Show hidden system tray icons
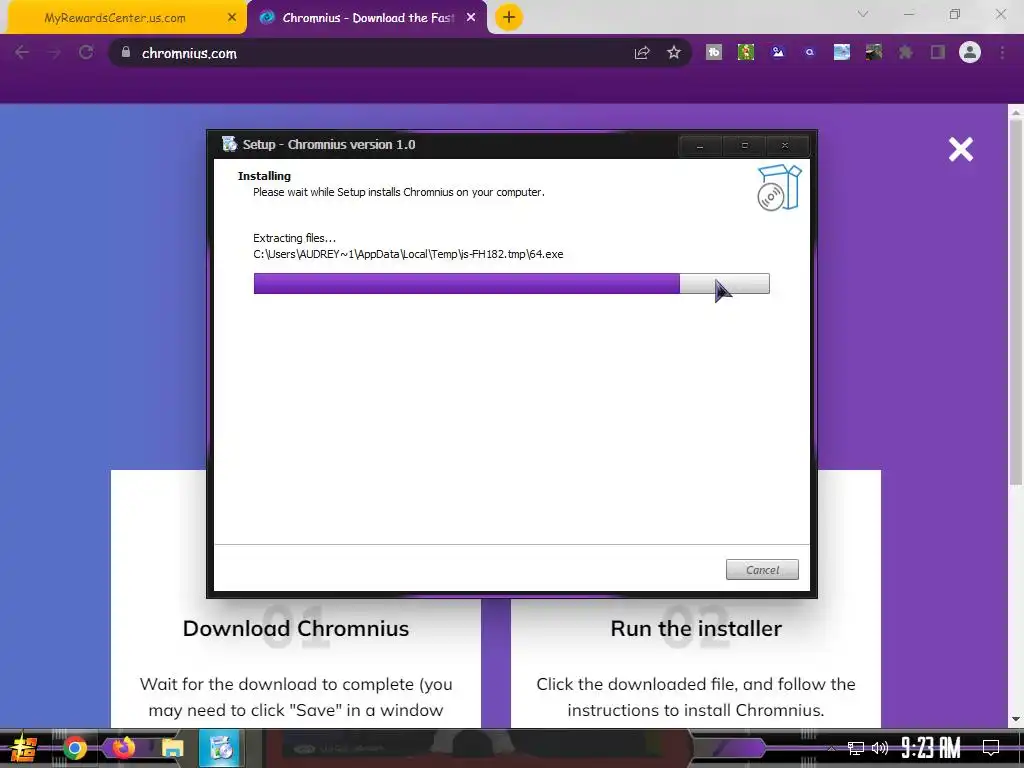The image size is (1024, 768). (x=831, y=748)
